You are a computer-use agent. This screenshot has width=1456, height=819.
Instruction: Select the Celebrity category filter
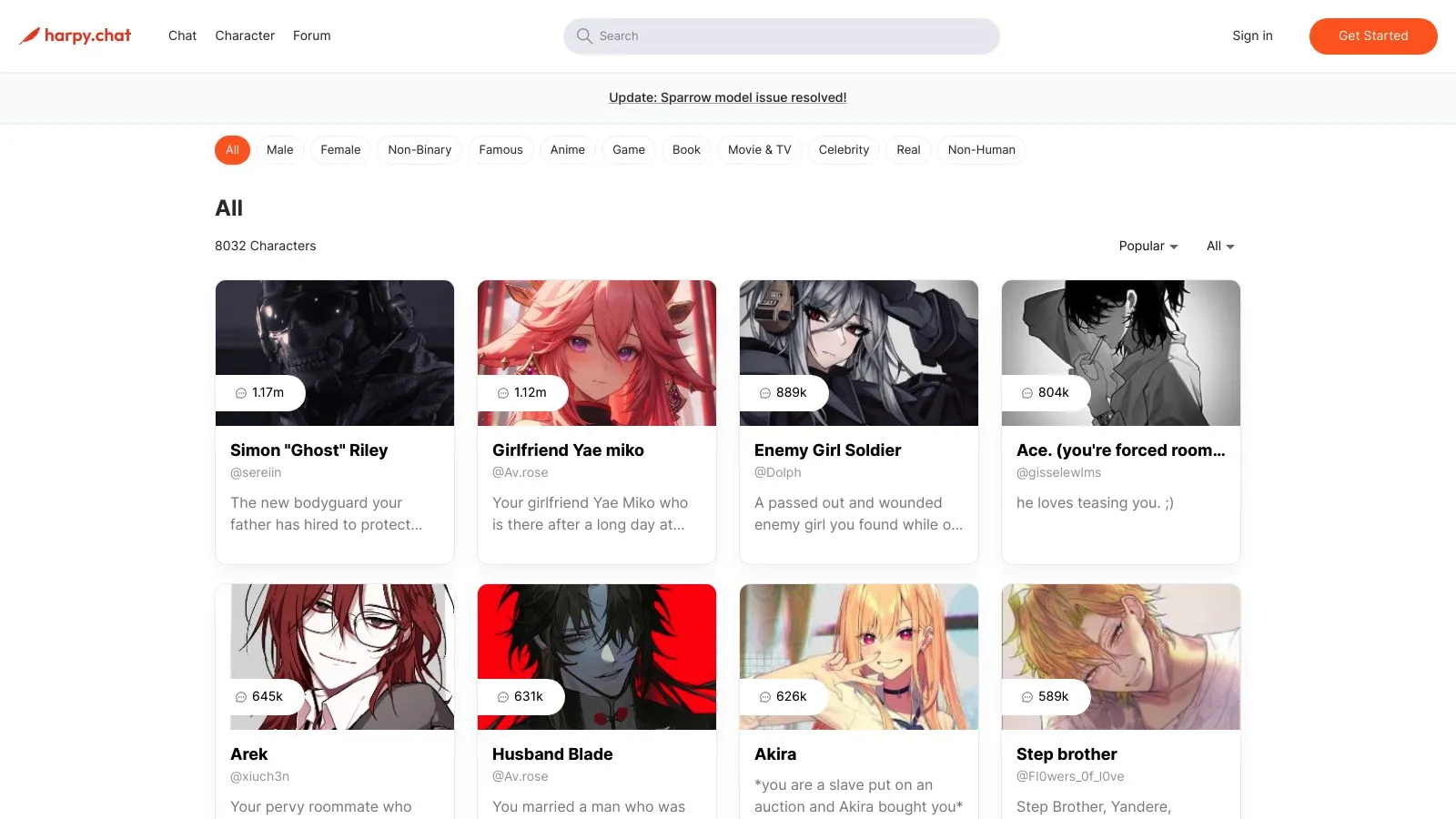(844, 149)
